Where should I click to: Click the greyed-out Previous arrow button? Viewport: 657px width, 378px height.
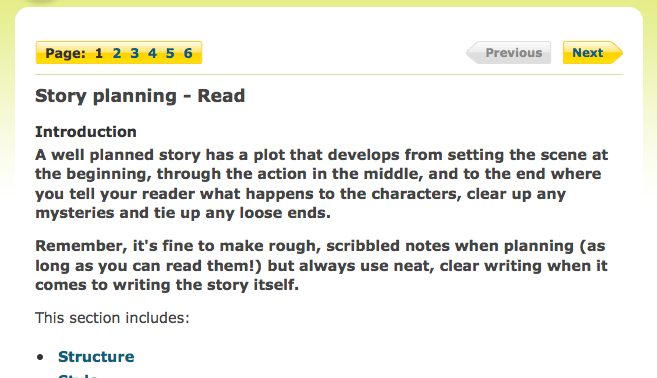pos(509,53)
